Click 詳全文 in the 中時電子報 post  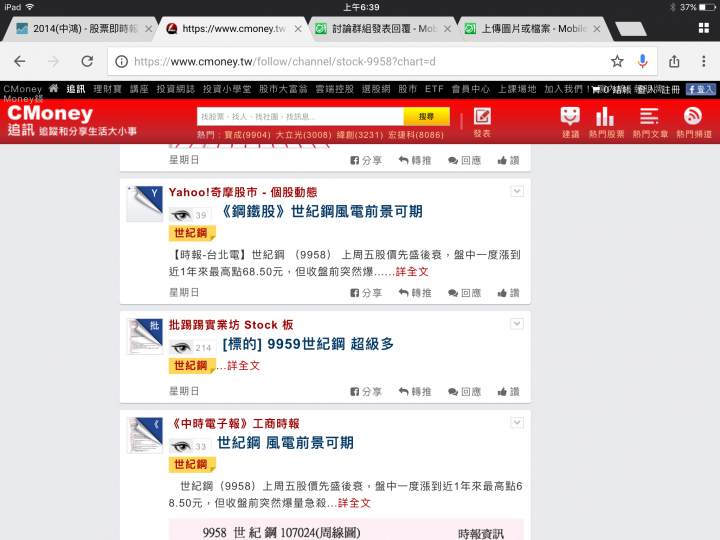[354, 503]
